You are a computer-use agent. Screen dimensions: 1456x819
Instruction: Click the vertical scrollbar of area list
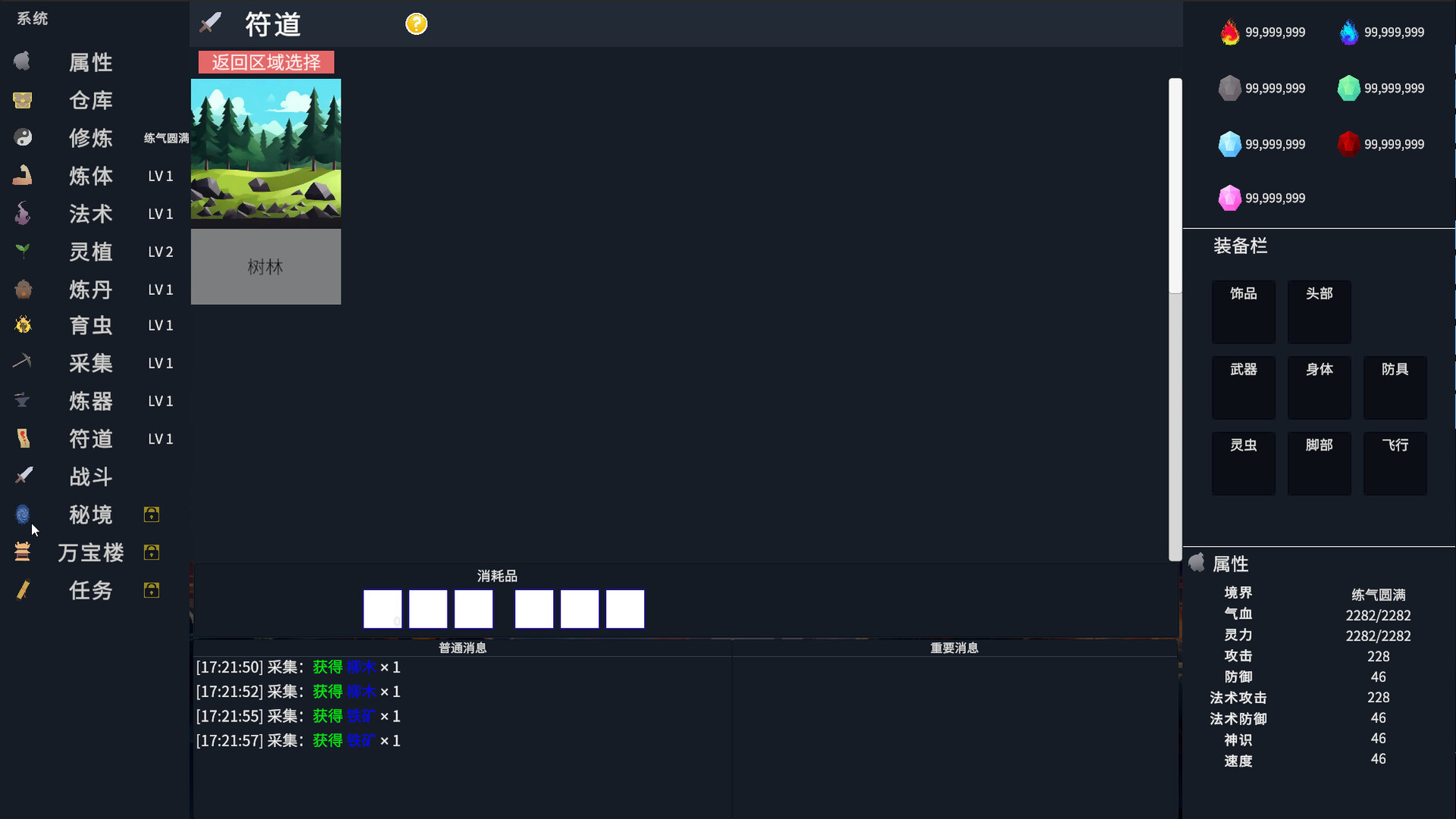tap(1175, 186)
